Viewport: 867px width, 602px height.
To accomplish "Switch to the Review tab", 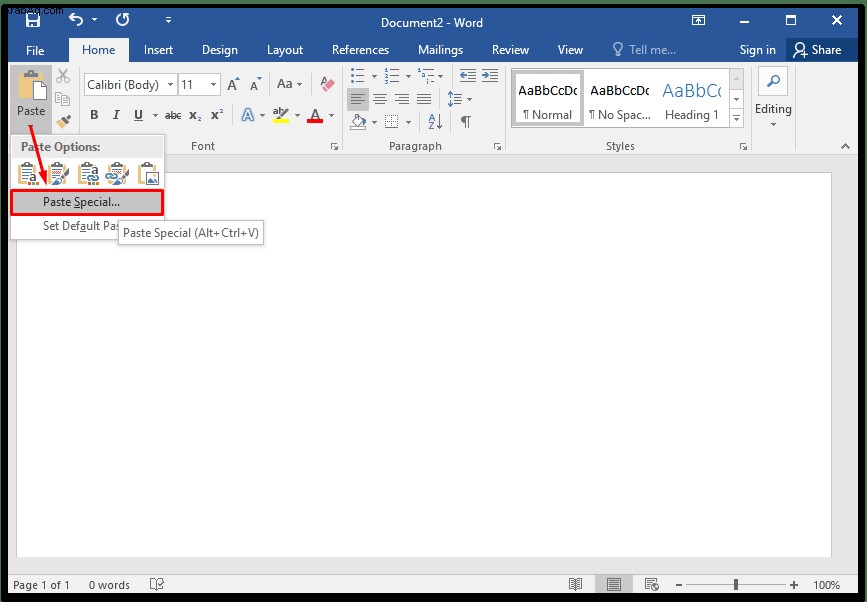I will click(x=510, y=50).
